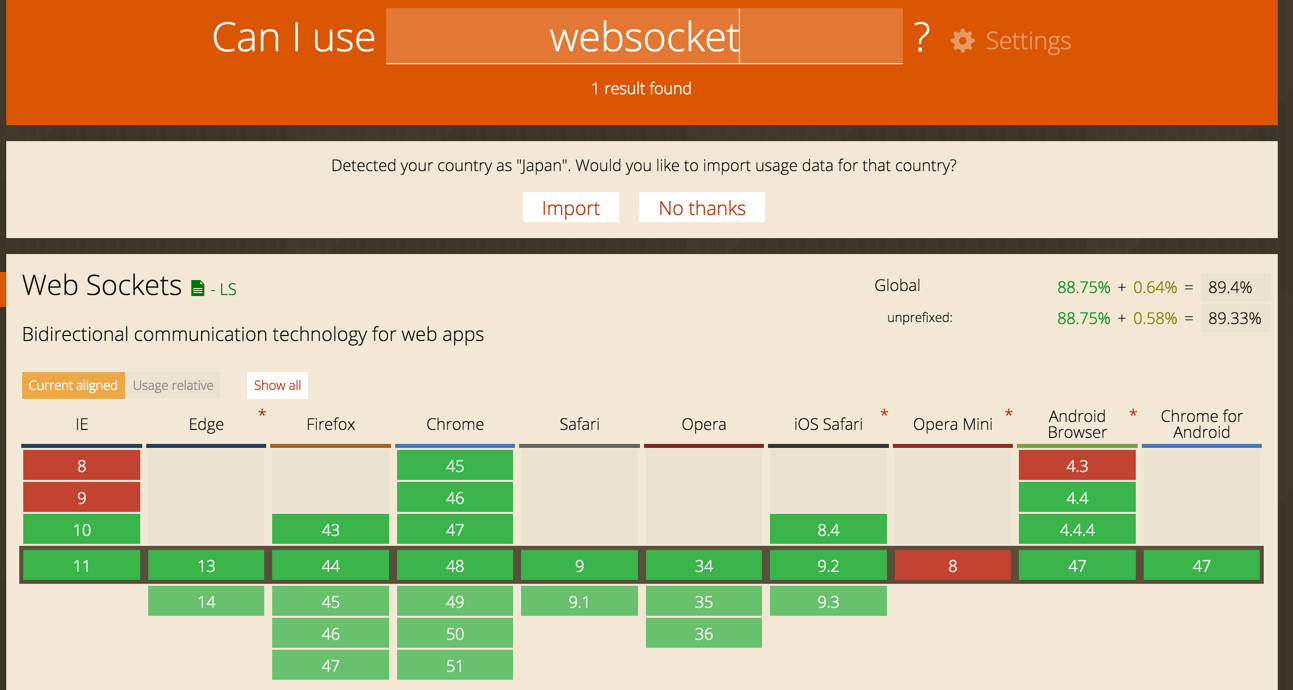The image size is (1293, 690).
Task: Select the Chrome 48 current version cell
Action: (x=455, y=566)
